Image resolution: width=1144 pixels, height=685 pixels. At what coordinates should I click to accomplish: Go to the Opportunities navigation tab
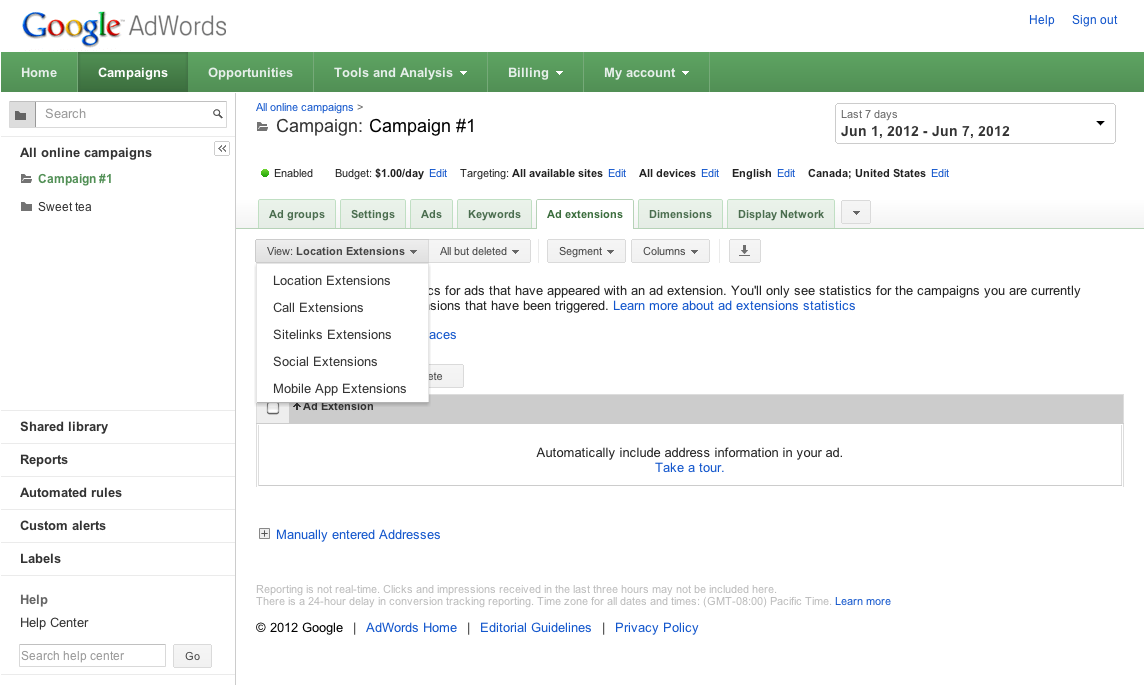point(250,72)
